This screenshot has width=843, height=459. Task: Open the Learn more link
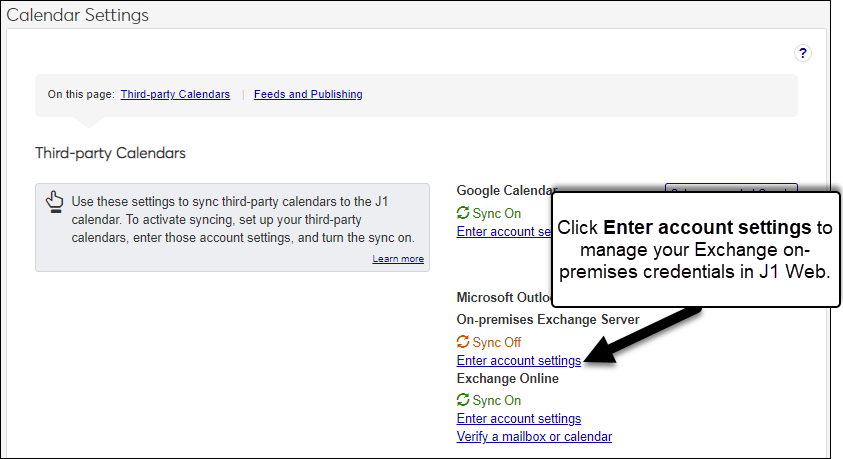click(x=398, y=259)
